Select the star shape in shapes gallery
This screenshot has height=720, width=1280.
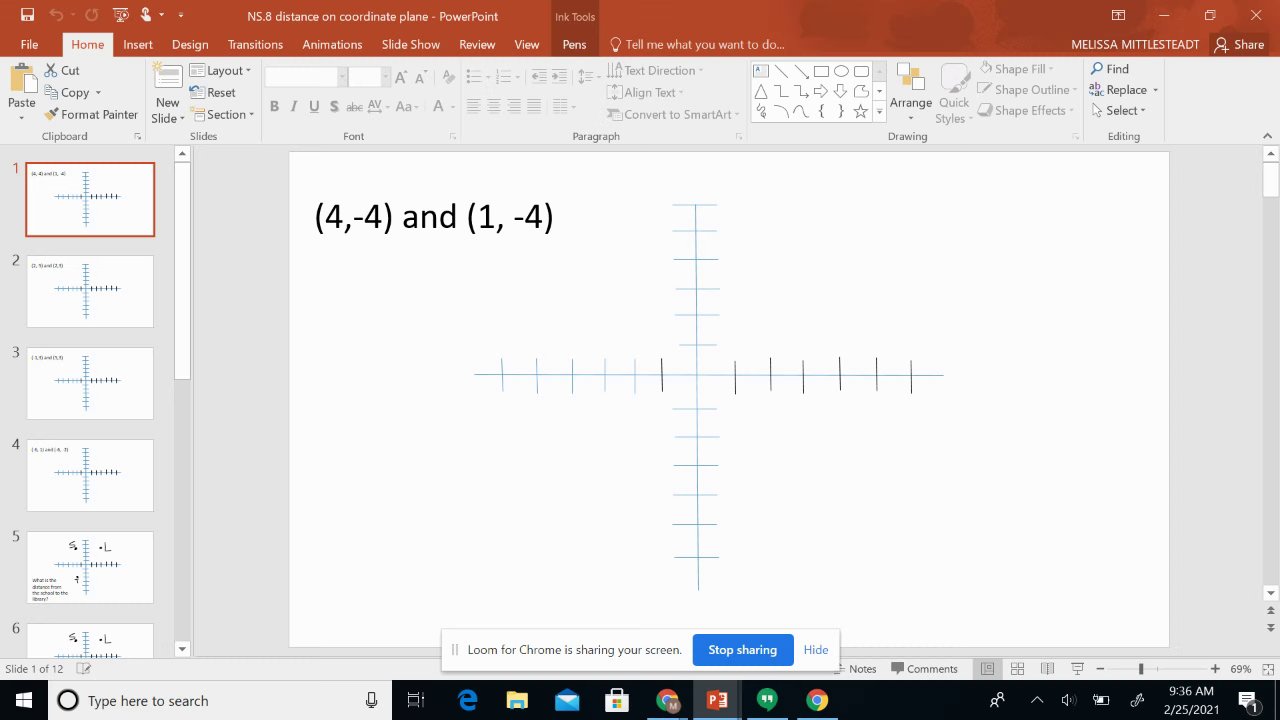(x=860, y=112)
